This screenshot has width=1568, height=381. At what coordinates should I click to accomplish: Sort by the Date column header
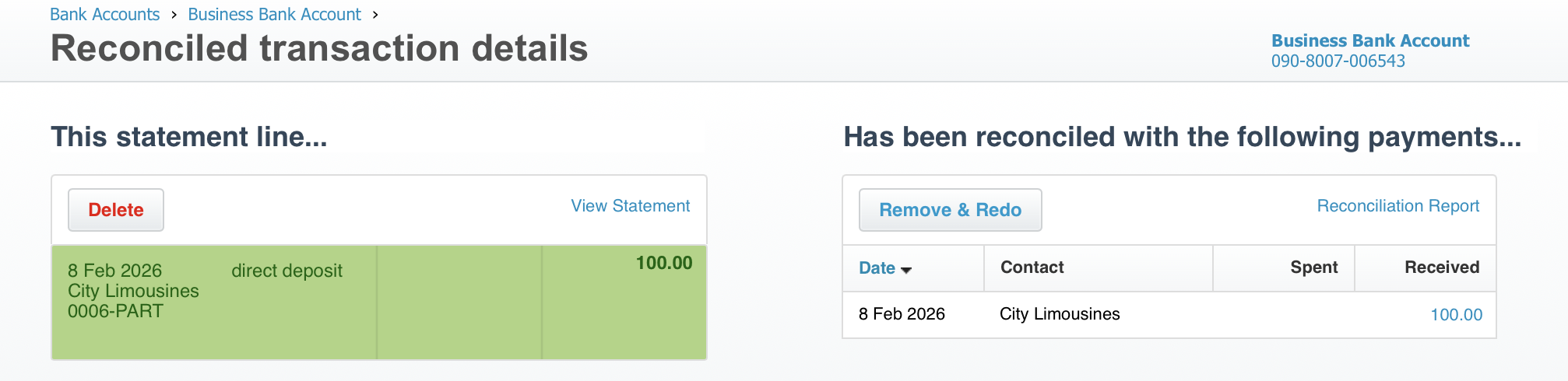click(877, 267)
